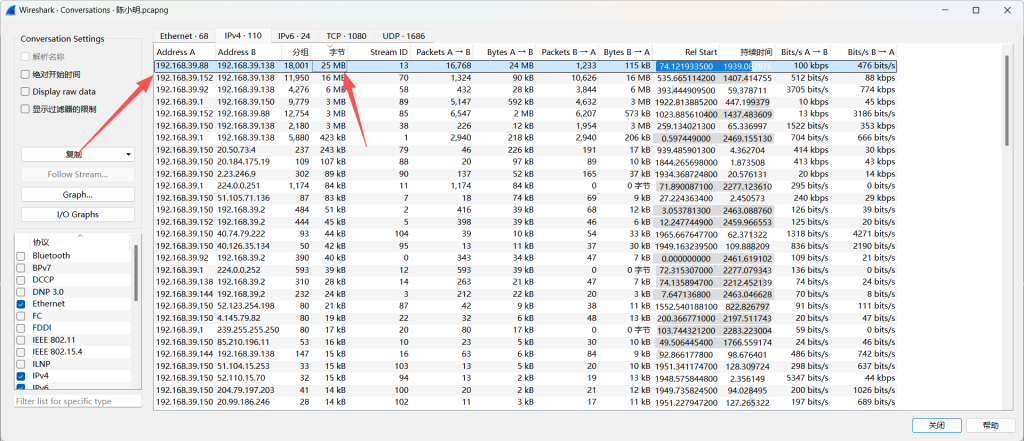This screenshot has width=1024, height=441.
Task: Check the DNP 3.0 protocol checkbox
Action: pos(21,292)
